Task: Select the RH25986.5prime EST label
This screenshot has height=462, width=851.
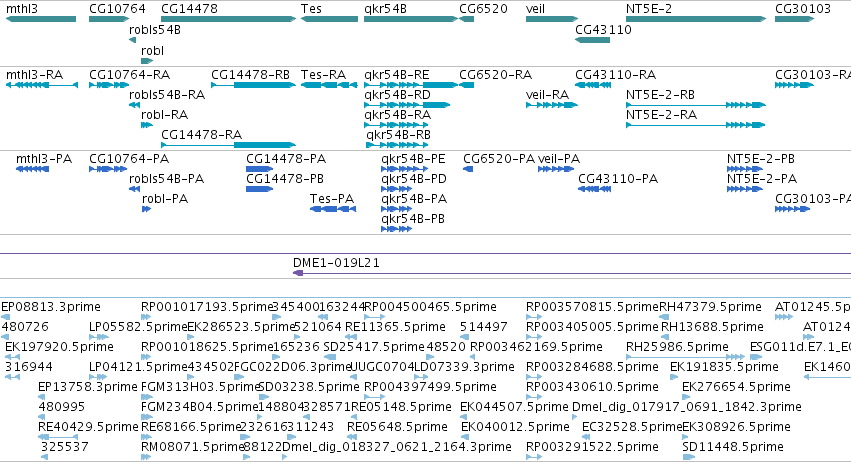Action: pos(677,346)
